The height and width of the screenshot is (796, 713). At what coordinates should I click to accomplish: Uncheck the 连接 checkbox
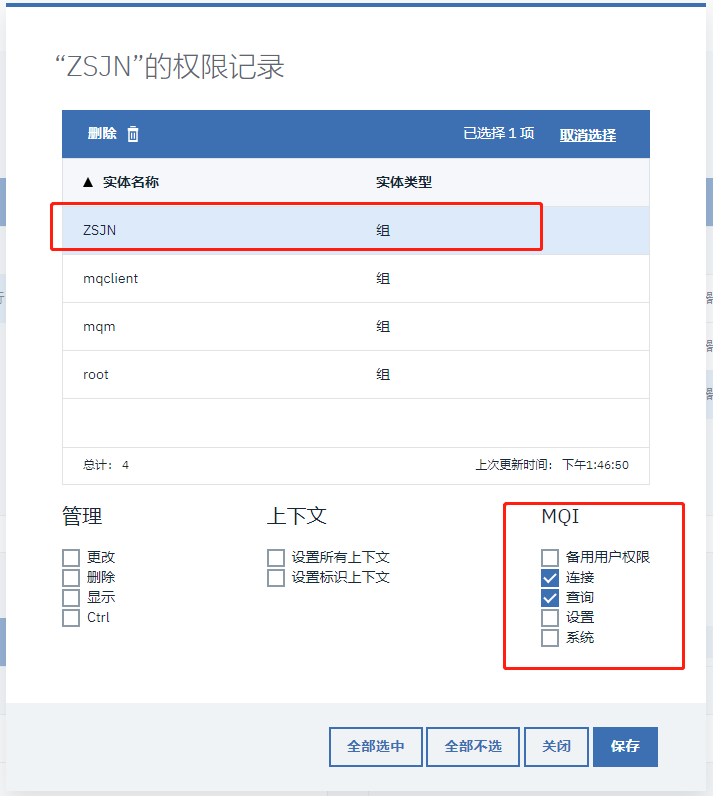coord(550,577)
